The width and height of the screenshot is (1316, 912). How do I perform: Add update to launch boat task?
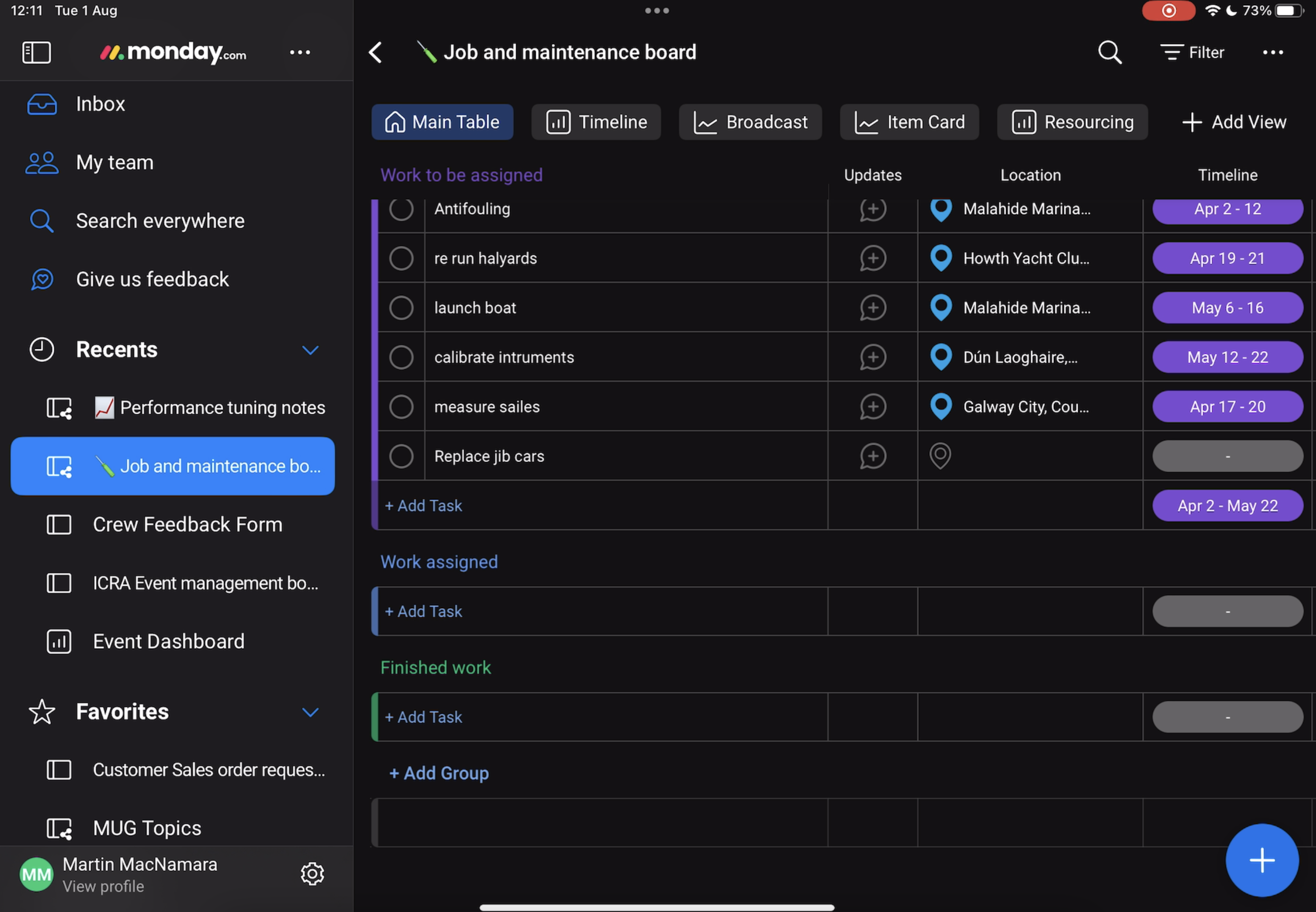pyautogui.click(x=872, y=308)
